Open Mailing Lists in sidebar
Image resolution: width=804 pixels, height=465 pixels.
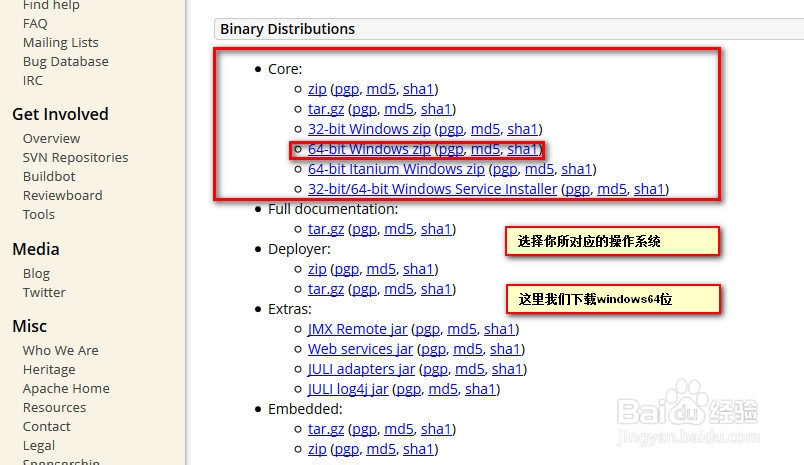click(x=61, y=43)
